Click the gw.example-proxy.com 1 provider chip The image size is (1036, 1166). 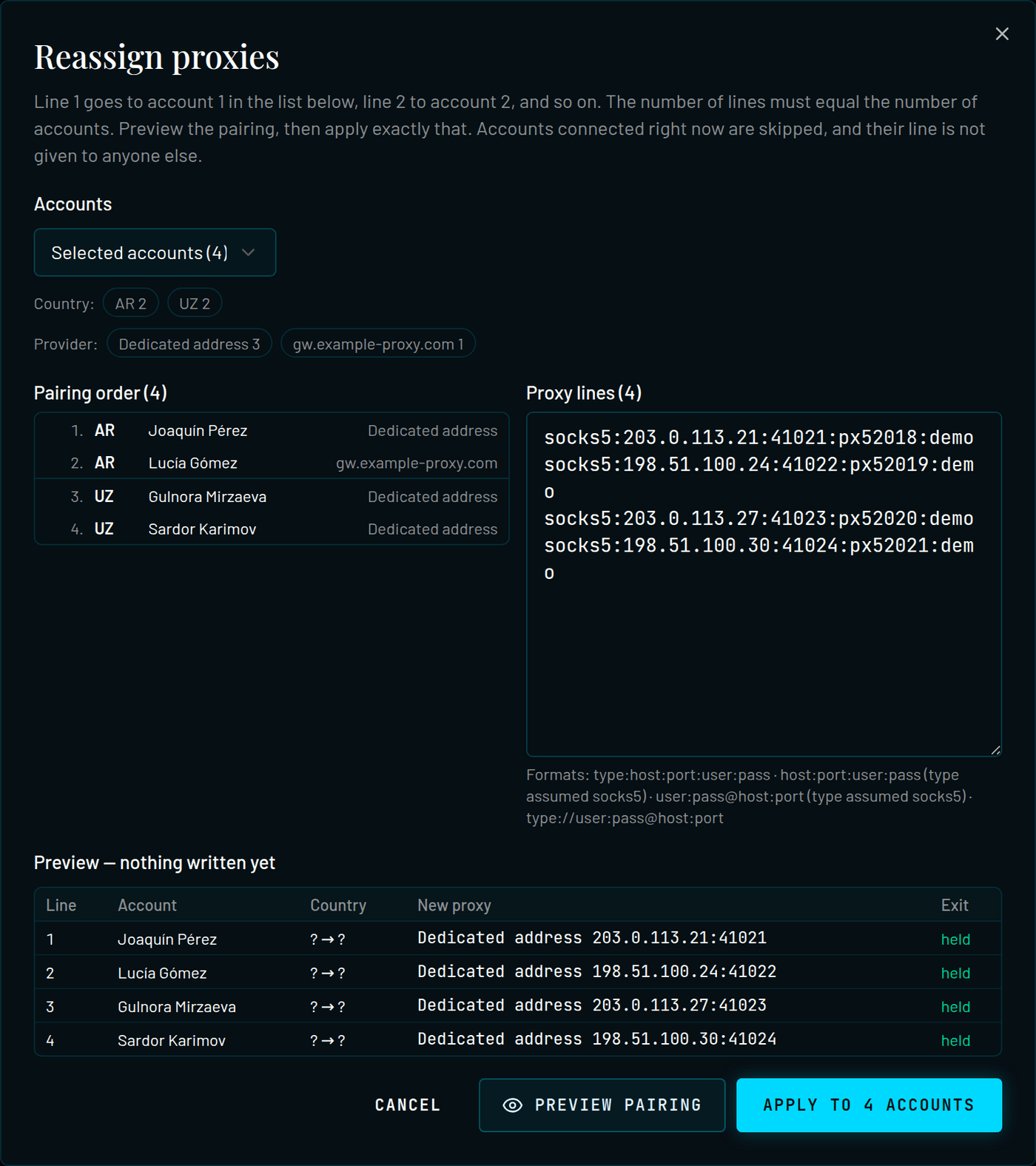point(378,344)
